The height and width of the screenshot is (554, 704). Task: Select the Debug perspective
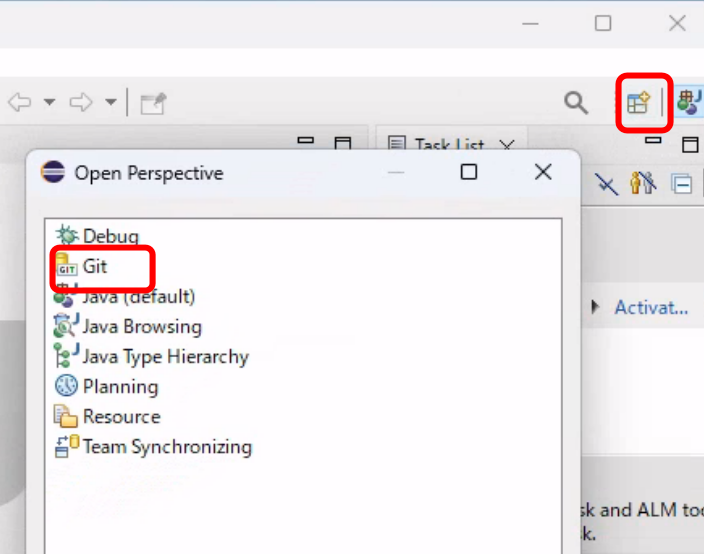point(110,236)
